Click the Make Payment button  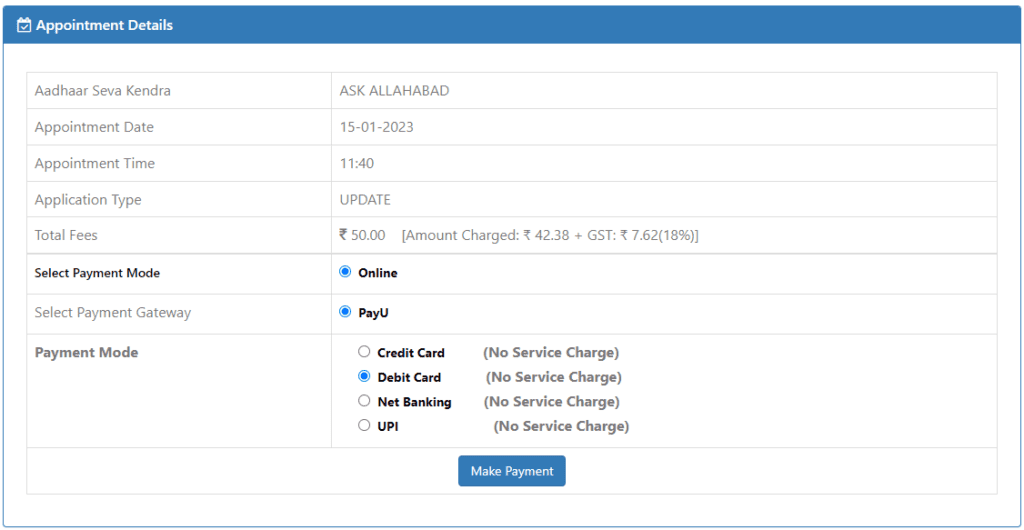point(512,471)
